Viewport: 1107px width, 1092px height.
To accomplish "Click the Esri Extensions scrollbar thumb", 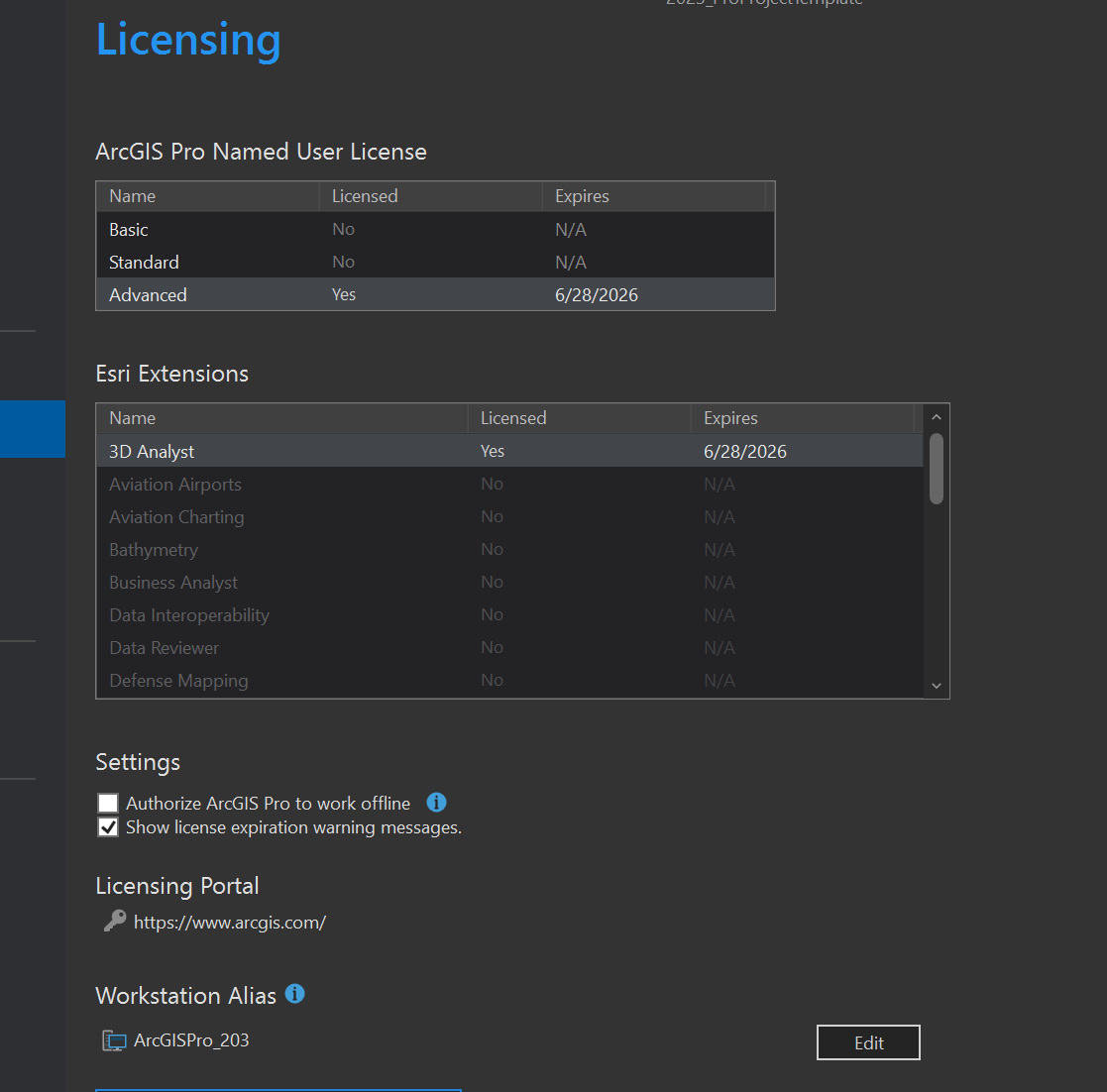I will [x=937, y=469].
